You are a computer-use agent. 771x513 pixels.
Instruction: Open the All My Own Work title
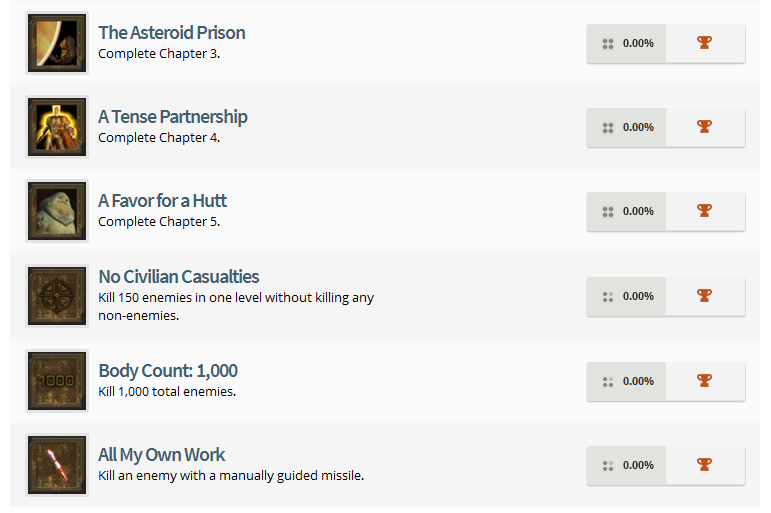(x=161, y=455)
